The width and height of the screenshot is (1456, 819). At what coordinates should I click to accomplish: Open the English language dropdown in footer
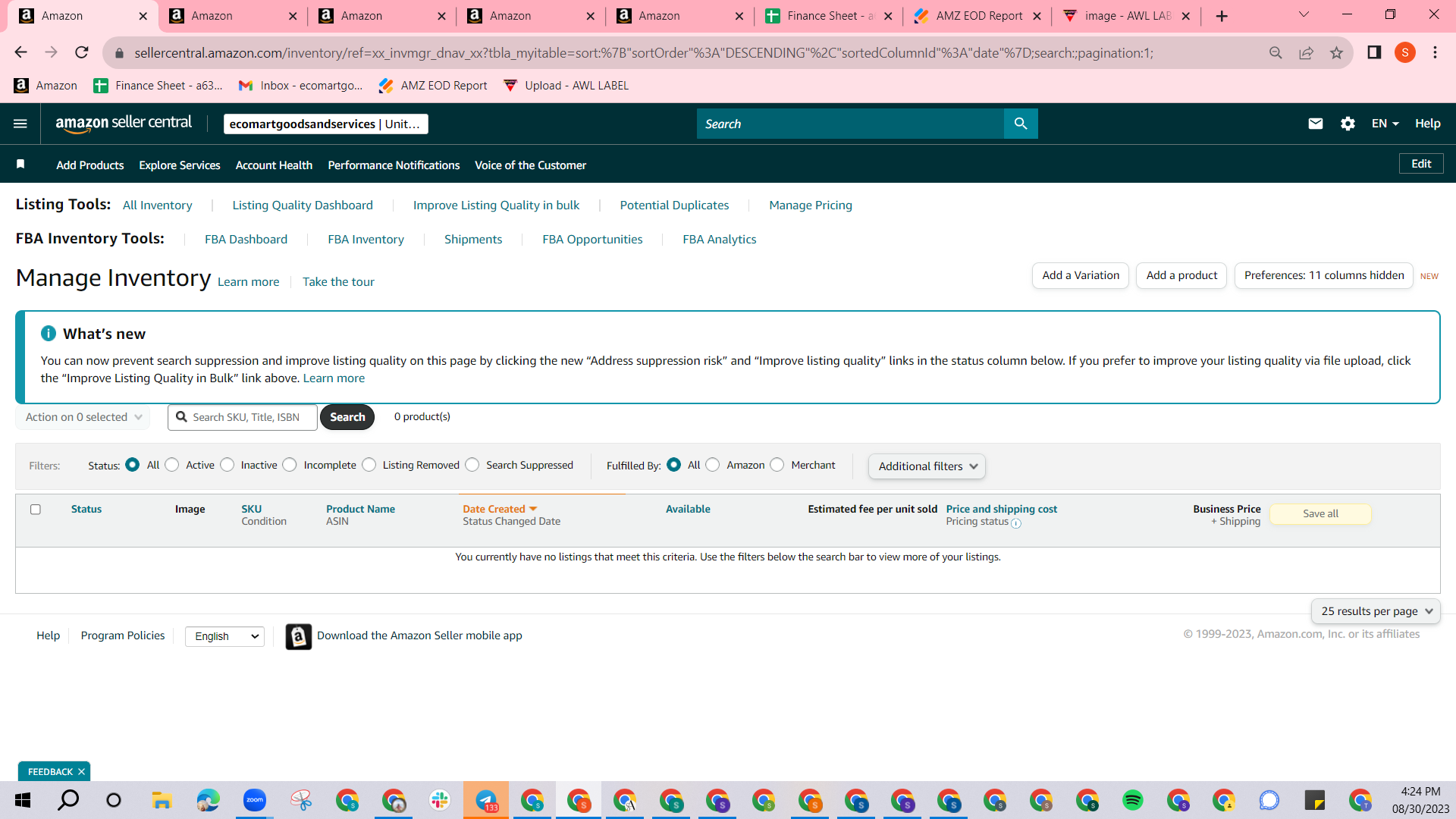click(x=224, y=636)
